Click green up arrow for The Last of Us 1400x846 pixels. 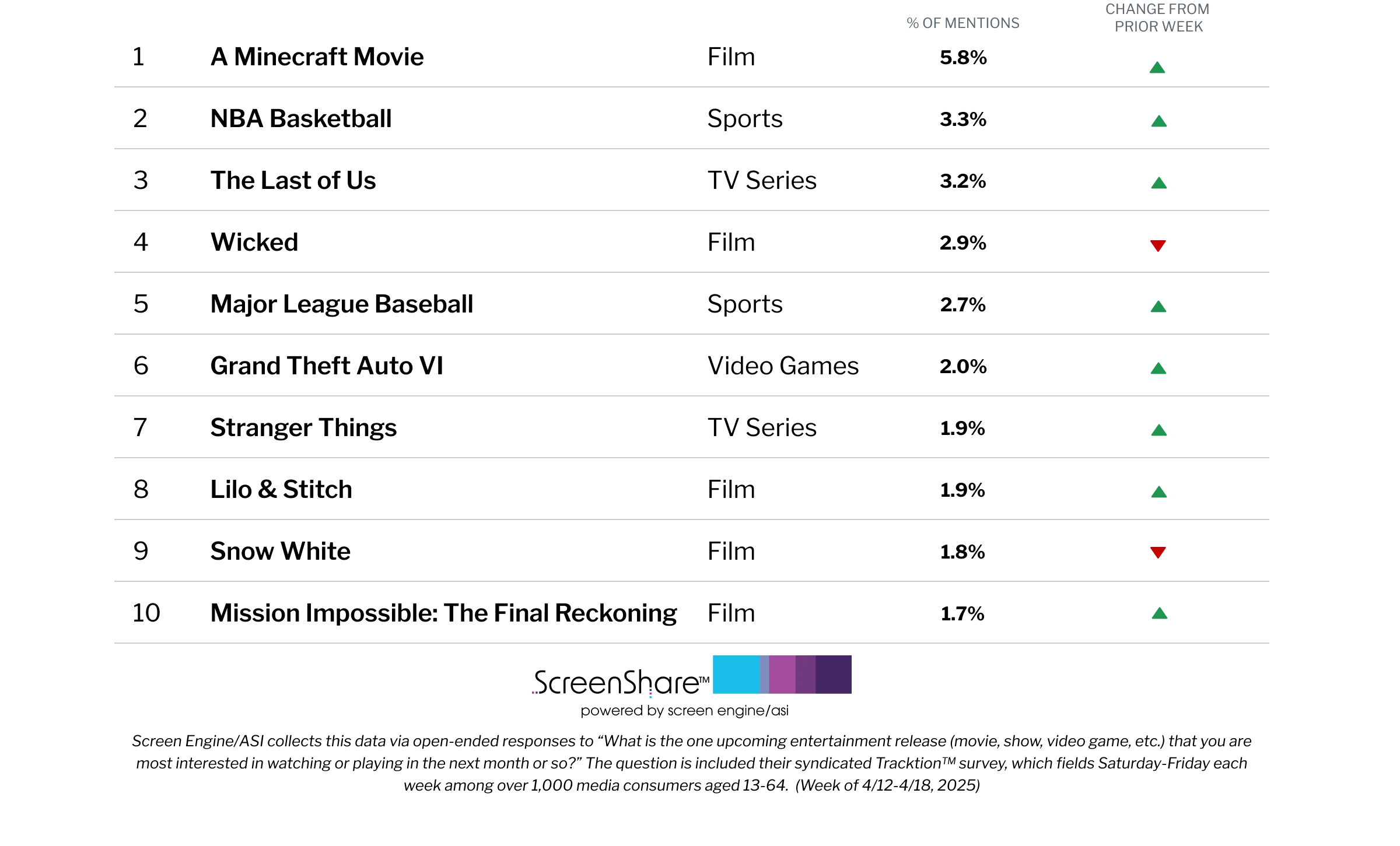tap(1158, 183)
